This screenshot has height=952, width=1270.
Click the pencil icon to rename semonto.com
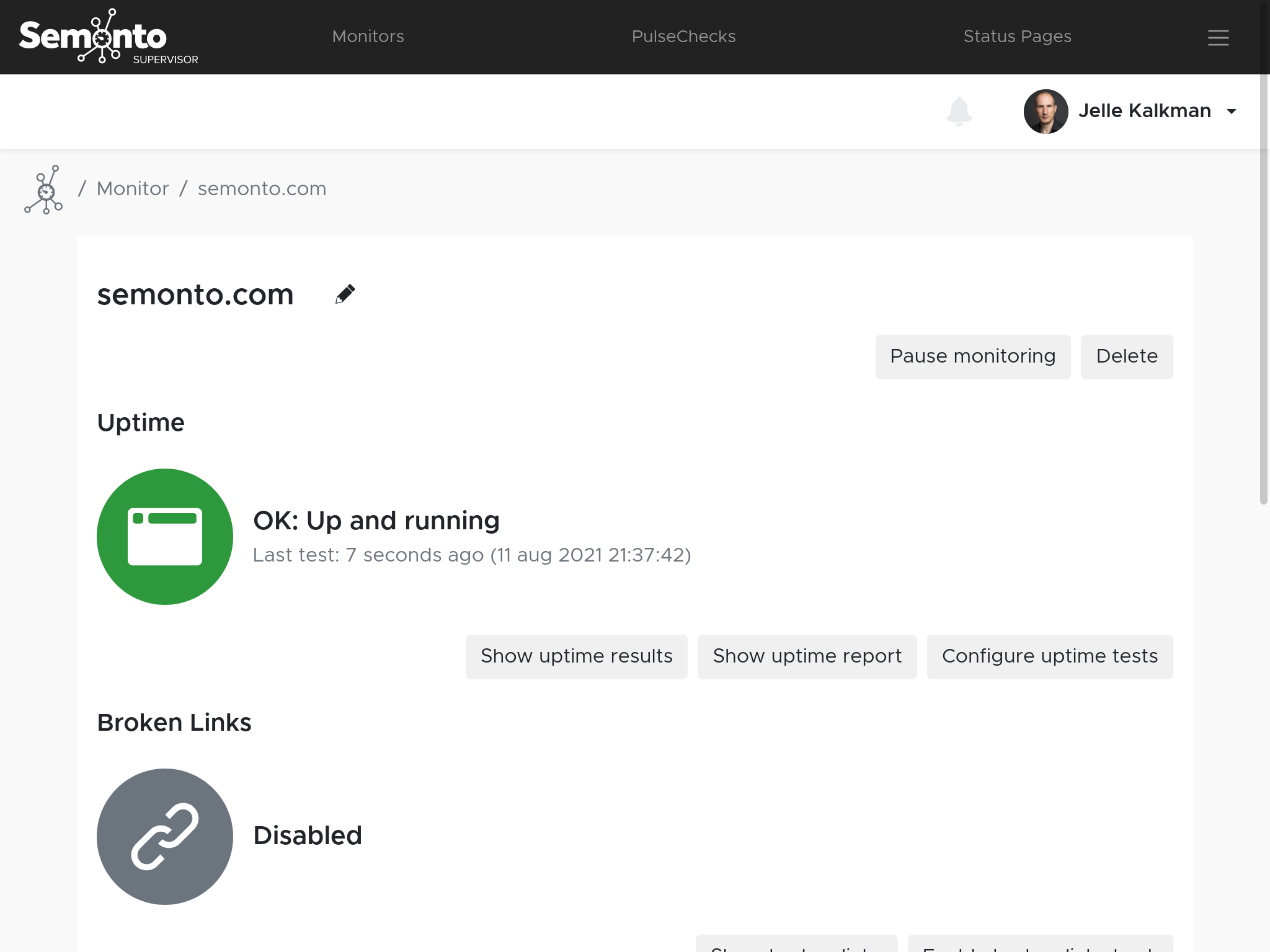345,294
